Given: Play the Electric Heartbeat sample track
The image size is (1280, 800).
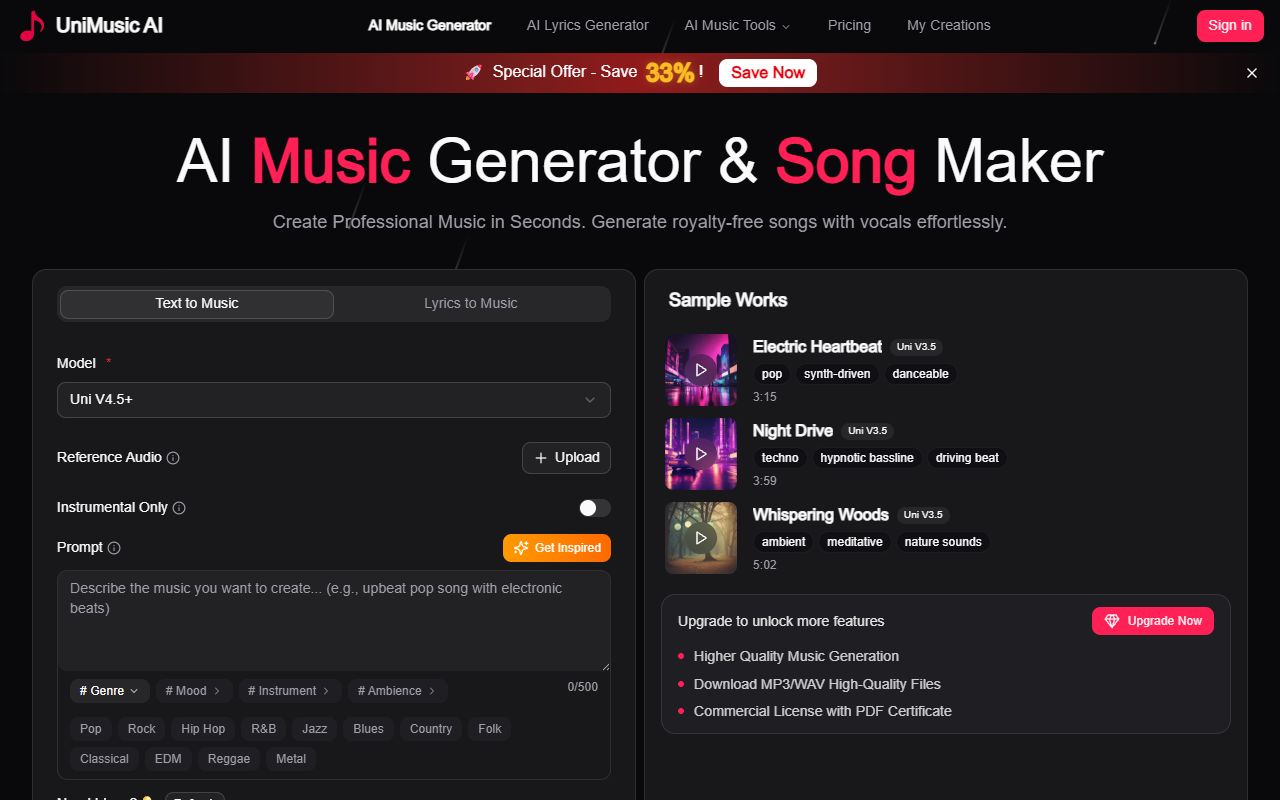Looking at the screenshot, I should 700,370.
